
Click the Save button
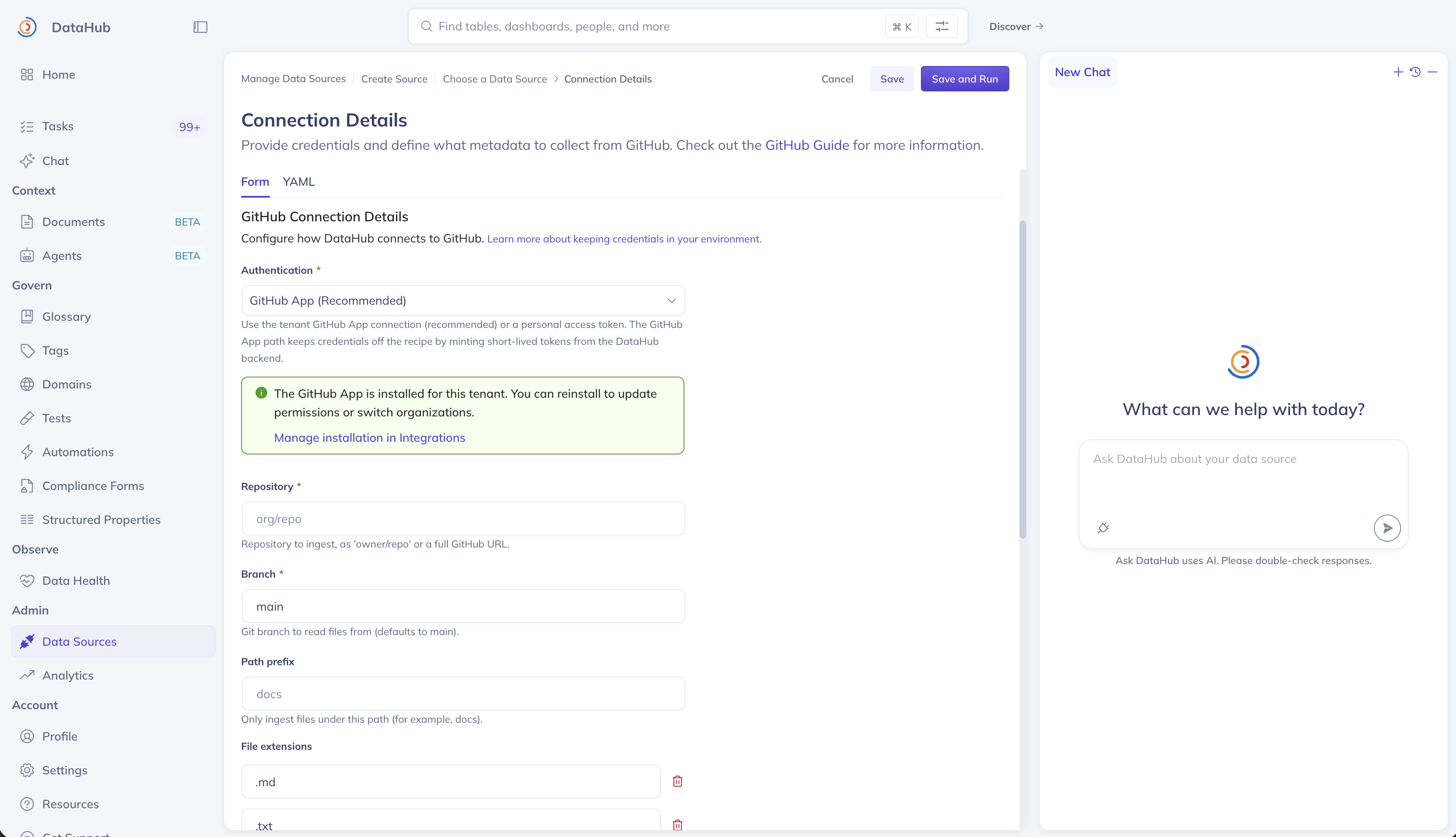point(892,79)
